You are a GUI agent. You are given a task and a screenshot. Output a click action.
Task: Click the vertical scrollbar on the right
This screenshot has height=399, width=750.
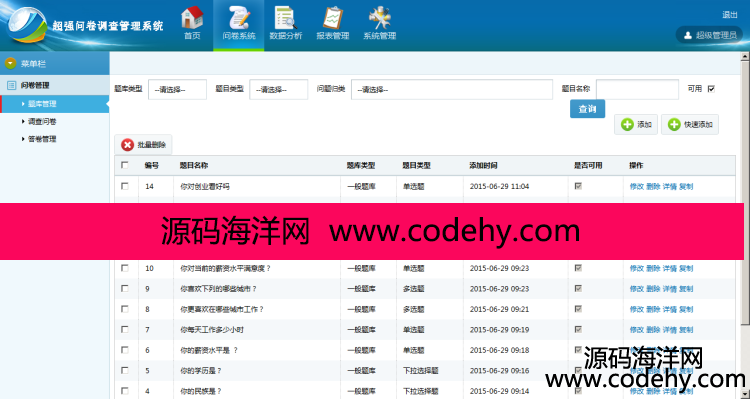pos(745,191)
